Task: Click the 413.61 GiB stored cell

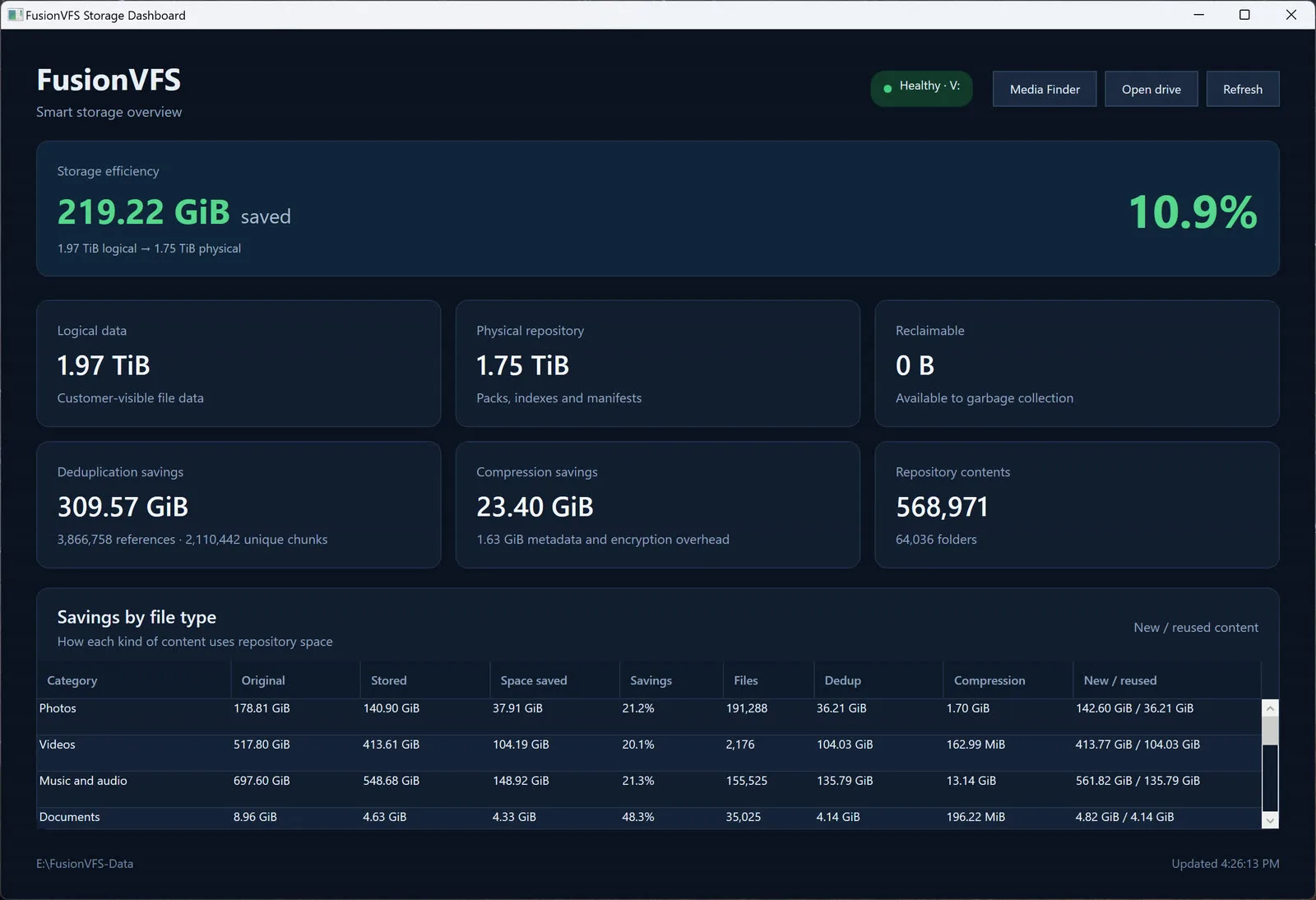Action: point(392,745)
